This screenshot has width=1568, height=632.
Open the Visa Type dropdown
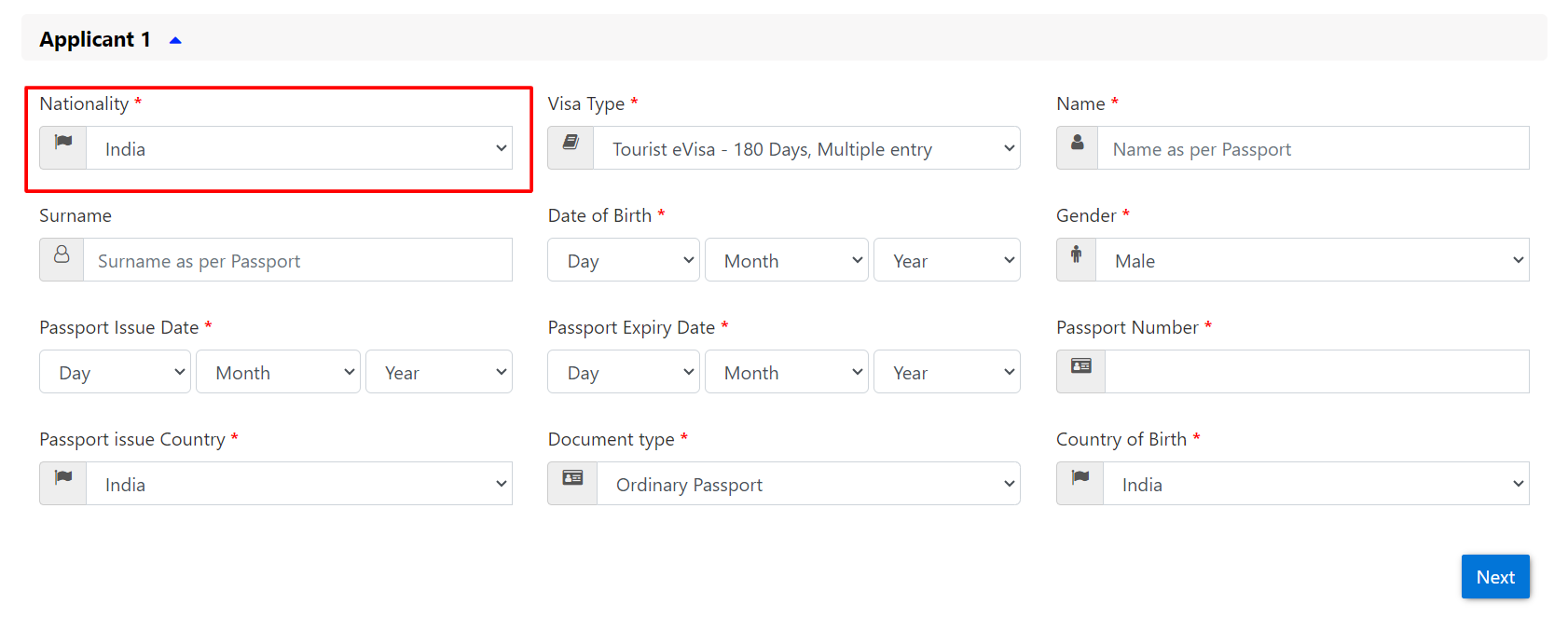[x=807, y=148]
